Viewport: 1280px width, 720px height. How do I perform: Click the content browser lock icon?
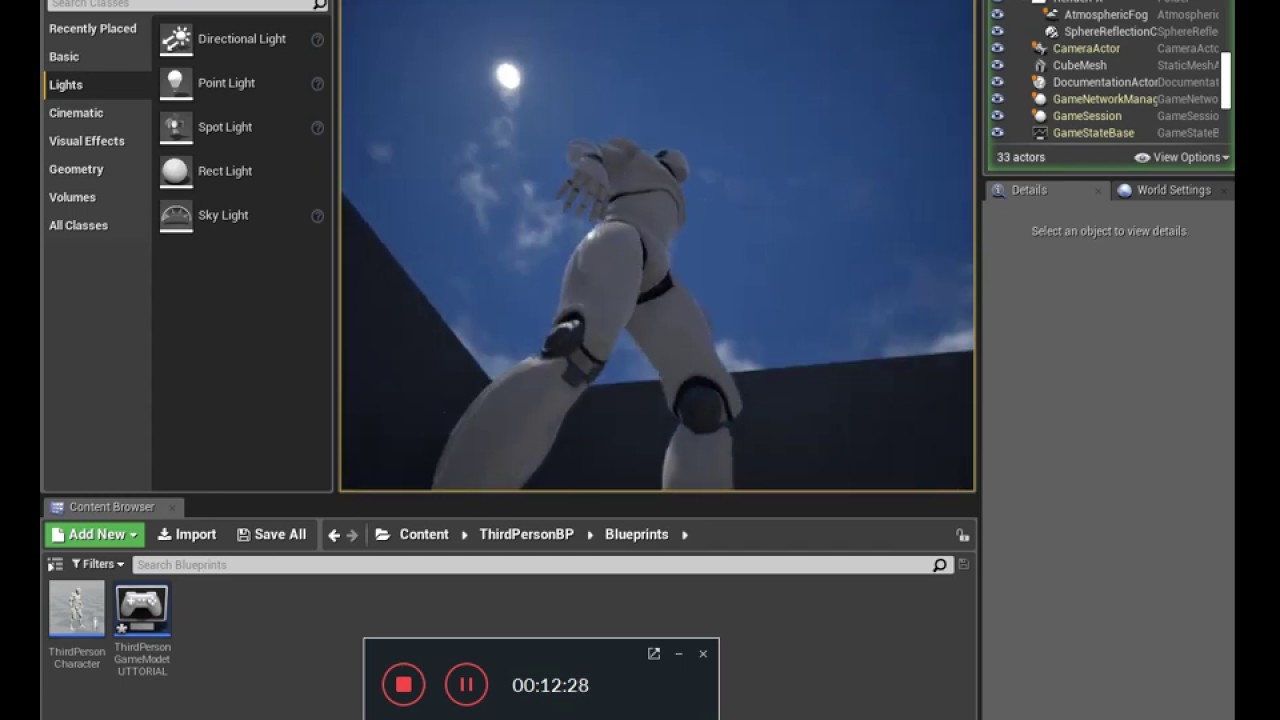[962, 535]
